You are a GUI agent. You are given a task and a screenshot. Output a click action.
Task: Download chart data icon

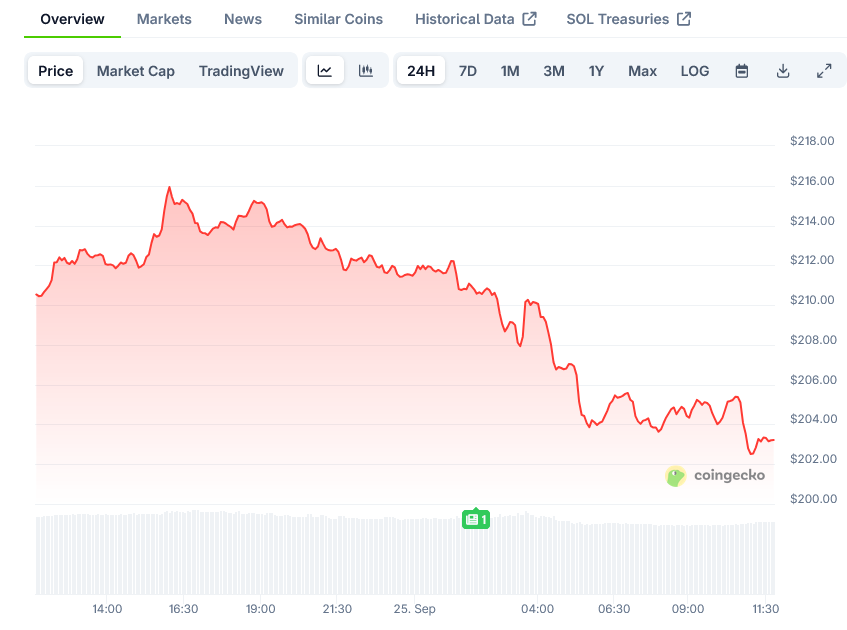click(783, 71)
